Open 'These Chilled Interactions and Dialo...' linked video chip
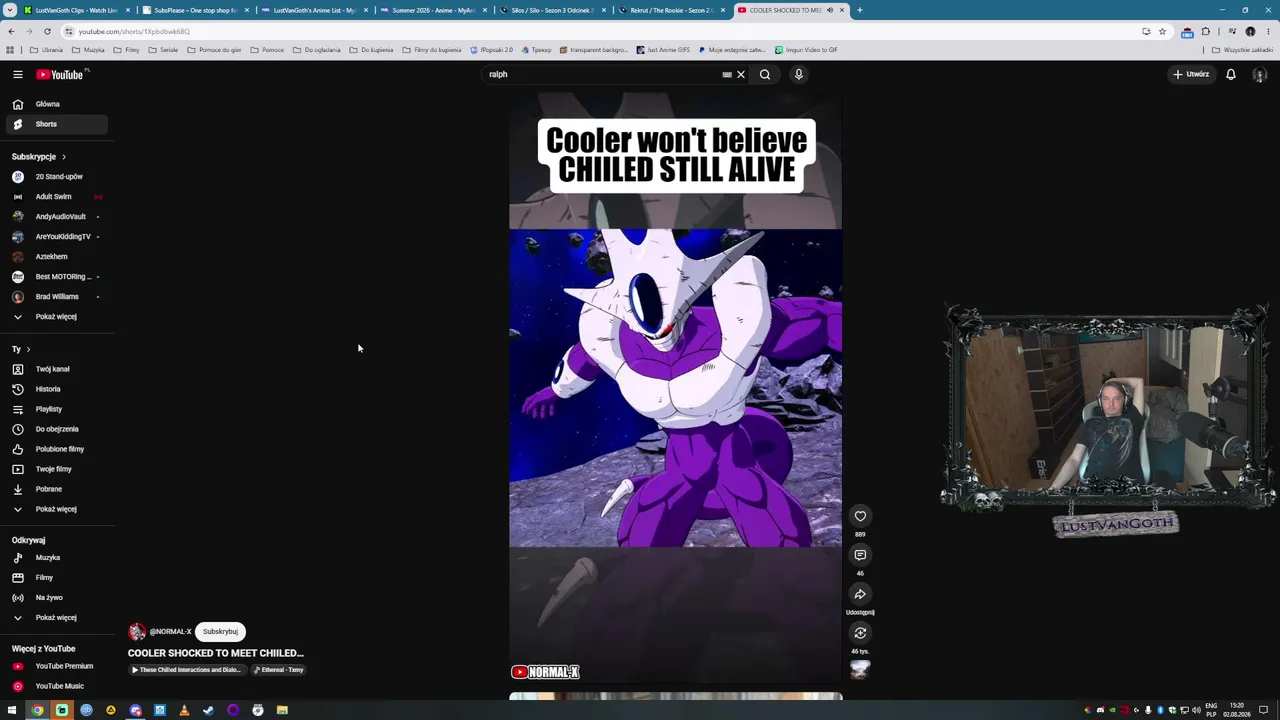Image resolution: width=1280 pixels, height=720 pixels. tap(187, 670)
